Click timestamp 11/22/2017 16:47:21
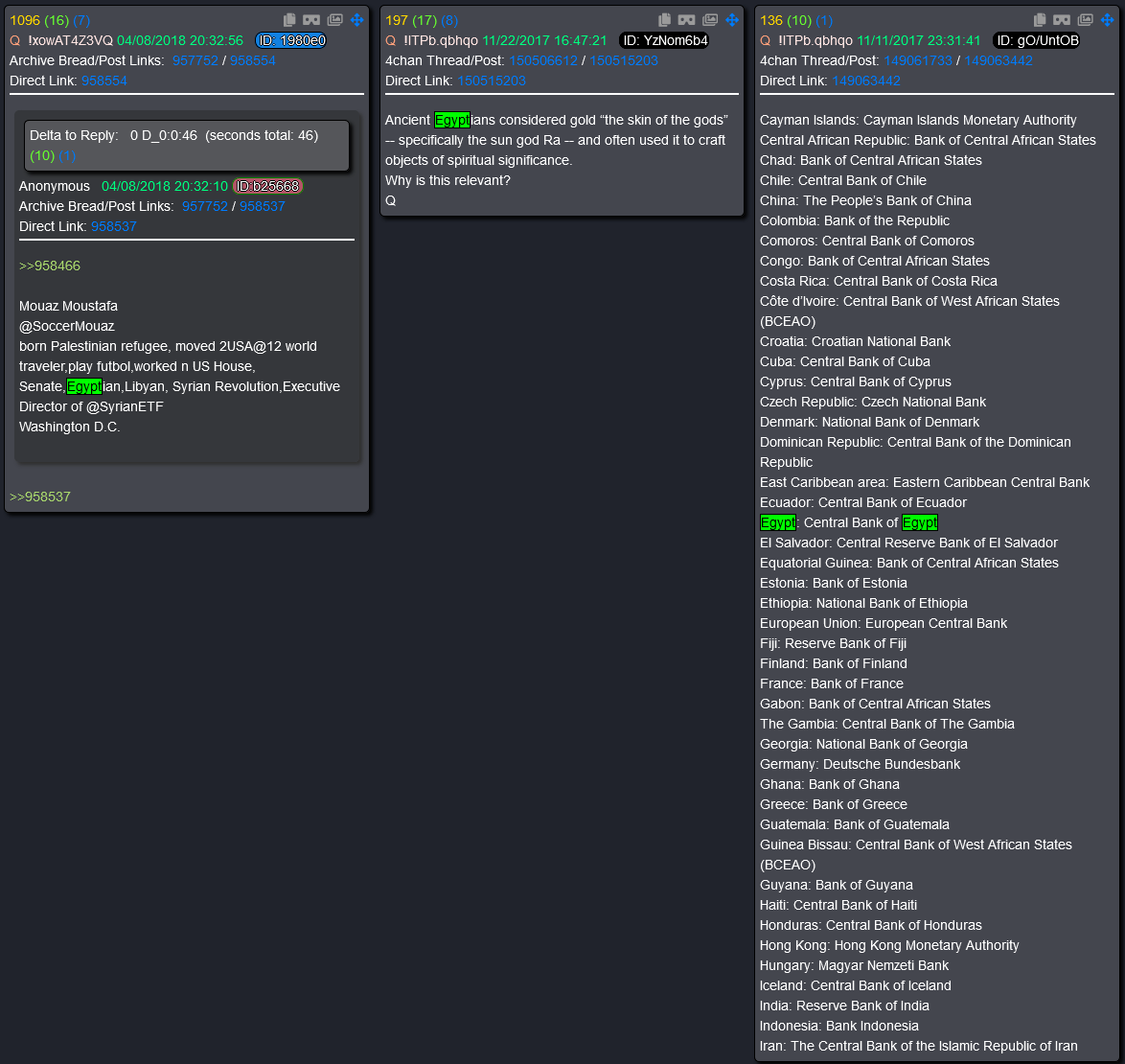 pyautogui.click(x=544, y=41)
